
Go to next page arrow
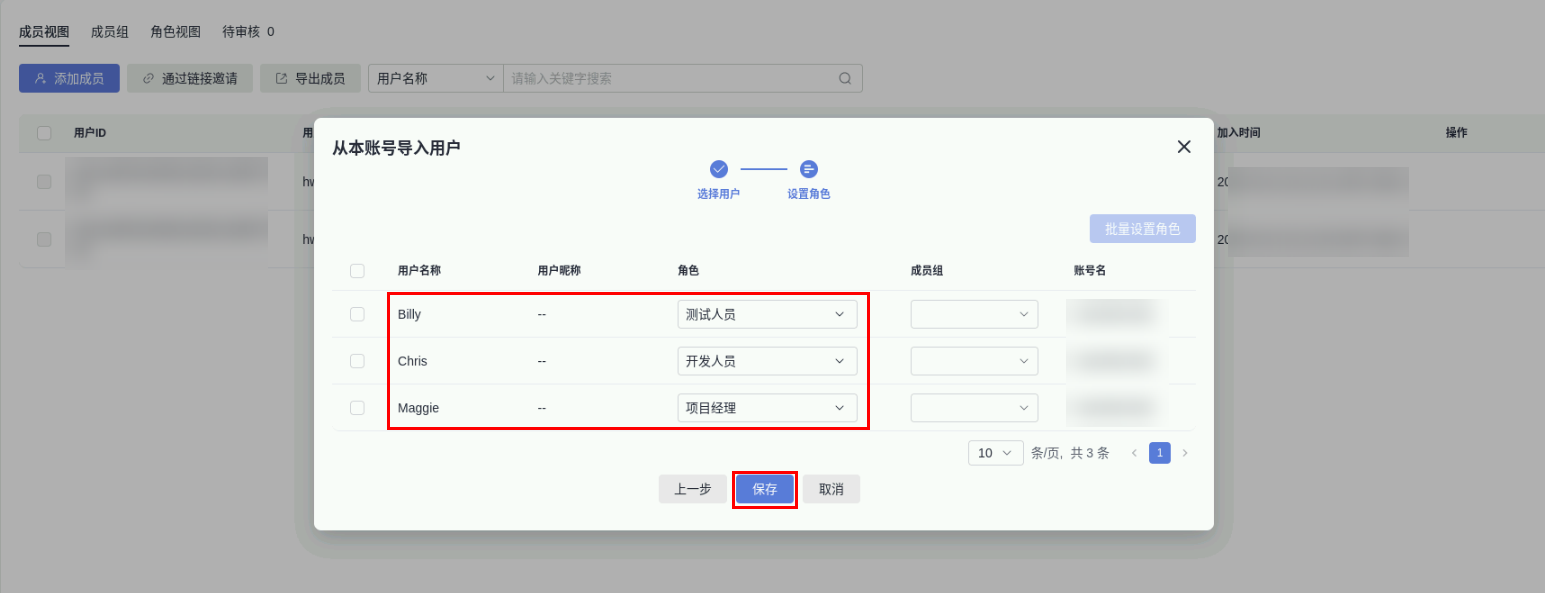(x=1185, y=453)
